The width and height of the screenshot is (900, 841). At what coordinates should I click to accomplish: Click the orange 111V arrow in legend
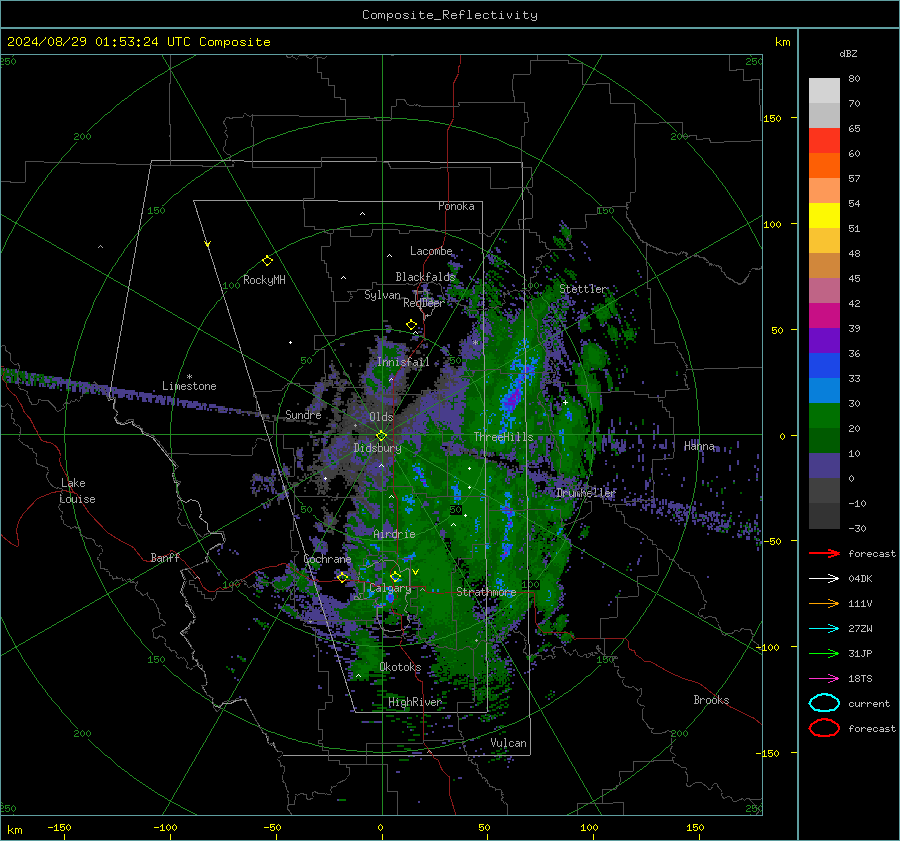click(x=824, y=603)
